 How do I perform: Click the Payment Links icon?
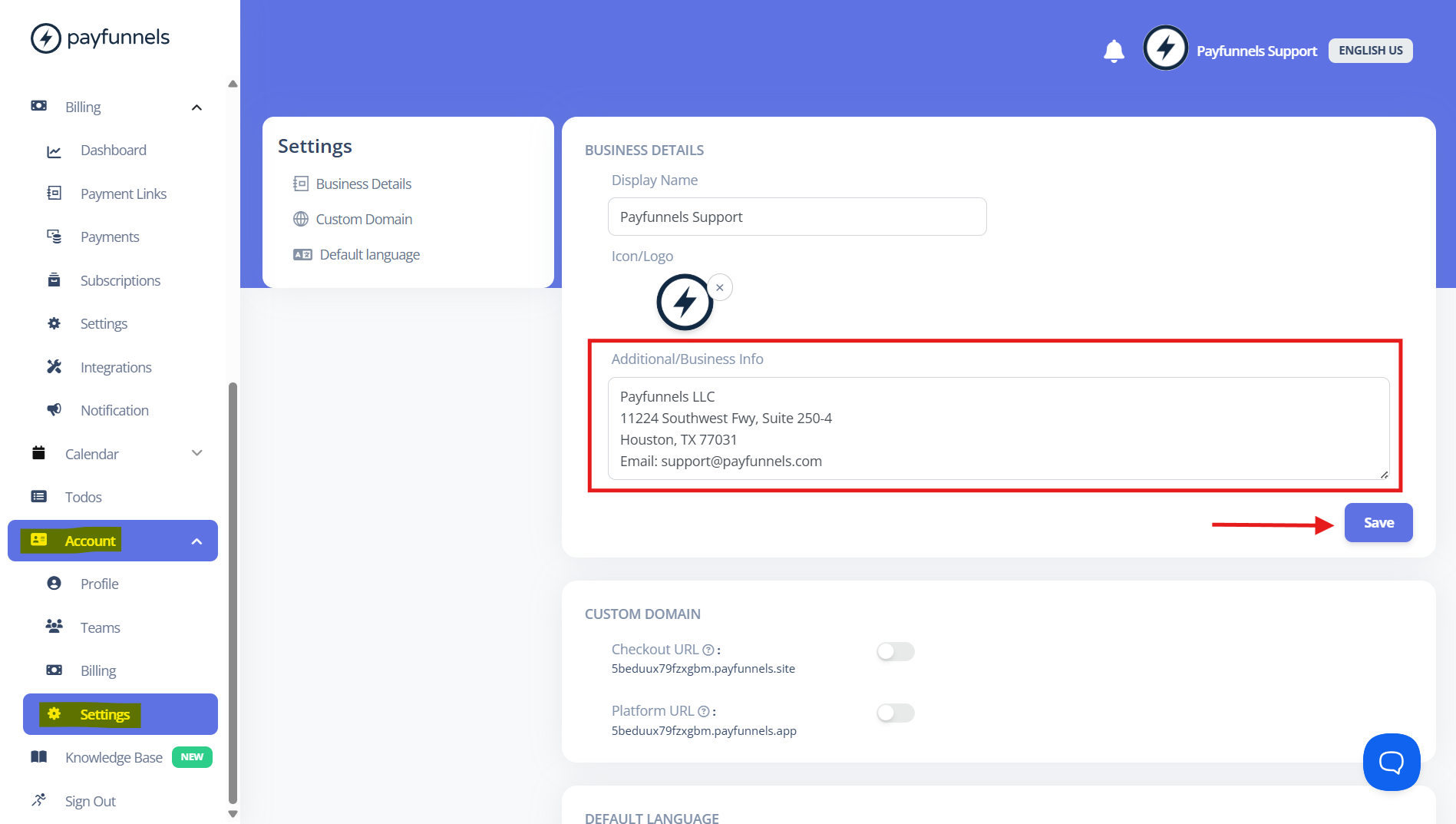click(x=54, y=194)
